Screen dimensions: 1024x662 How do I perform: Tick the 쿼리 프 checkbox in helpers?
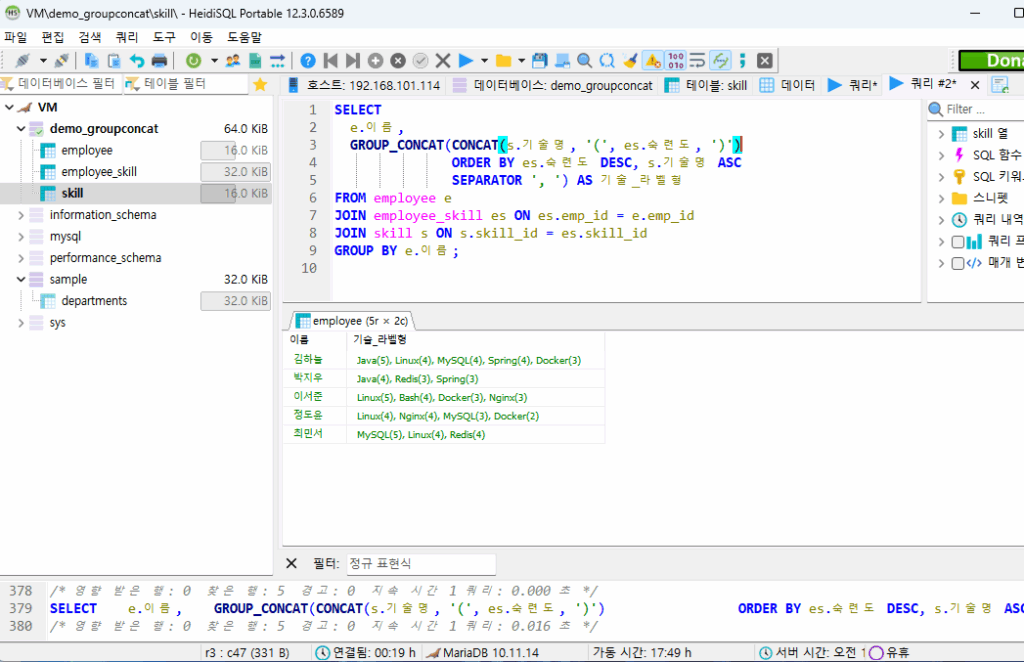[957, 242]
